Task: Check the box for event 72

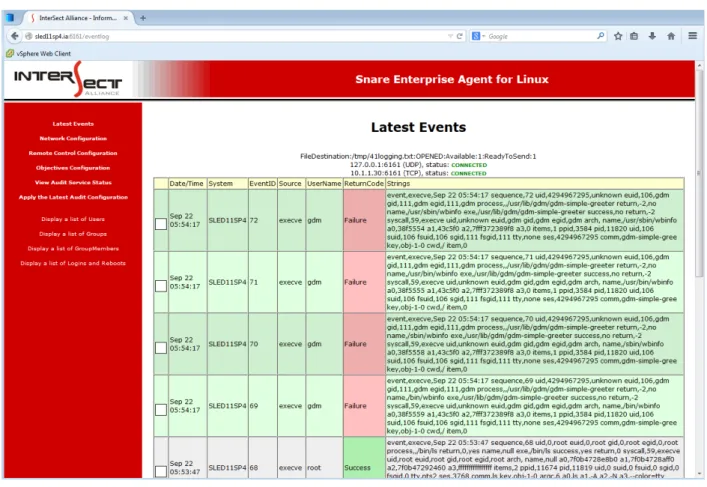Action: pos(161,224)
